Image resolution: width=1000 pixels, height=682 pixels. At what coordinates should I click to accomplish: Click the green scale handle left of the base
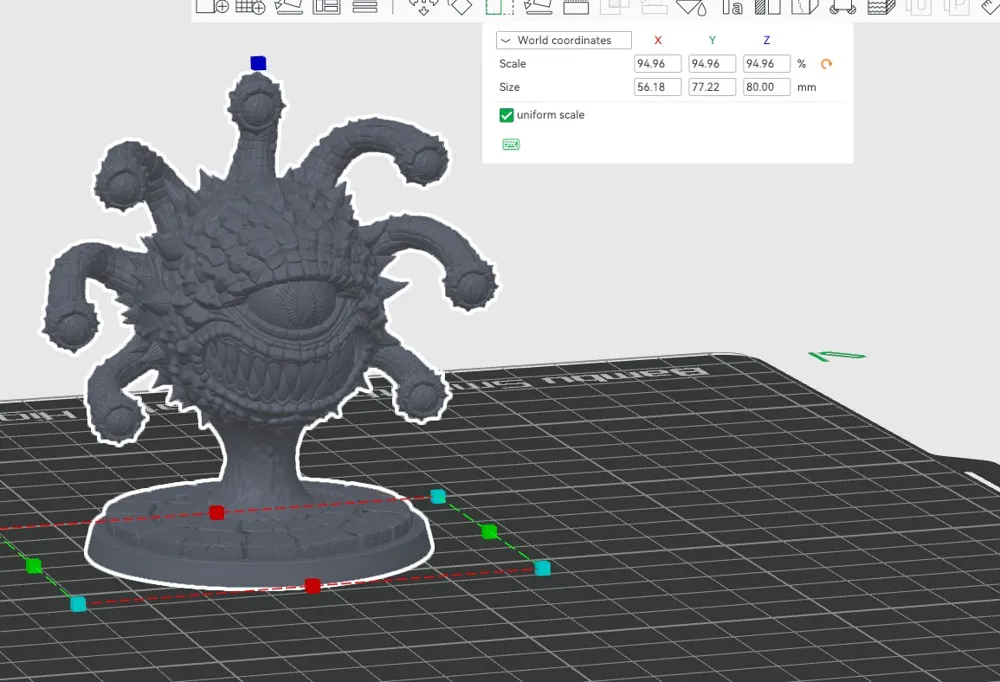[x=34, y=565]
